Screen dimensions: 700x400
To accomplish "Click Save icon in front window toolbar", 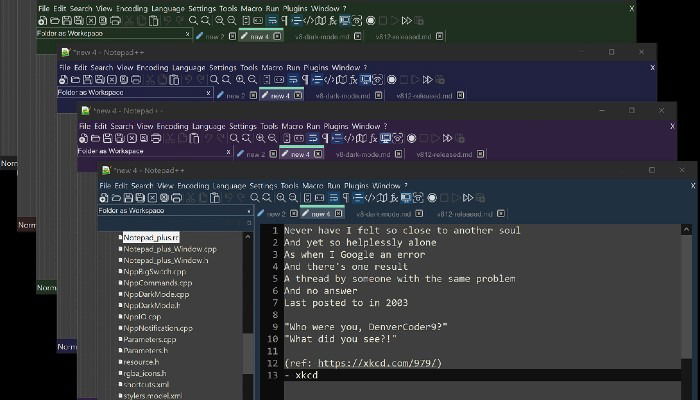I will (x=128, y=198).
